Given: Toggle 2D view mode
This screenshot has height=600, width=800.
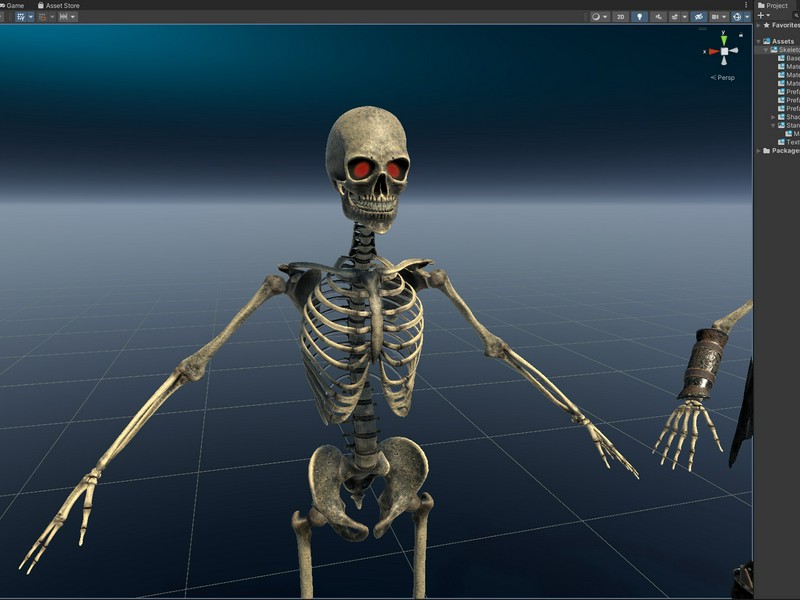Looking at the screenshot, I should point(620,17).
